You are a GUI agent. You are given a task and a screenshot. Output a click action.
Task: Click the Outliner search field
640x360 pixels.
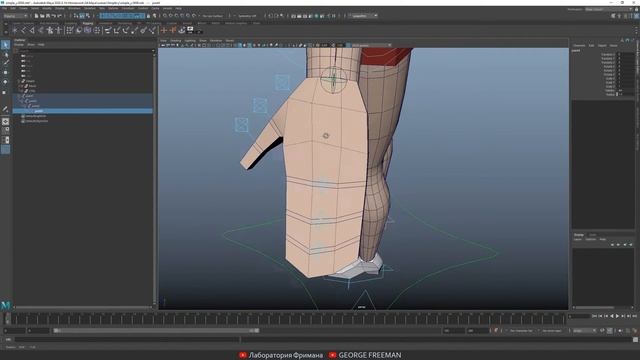tap(83, 50)
